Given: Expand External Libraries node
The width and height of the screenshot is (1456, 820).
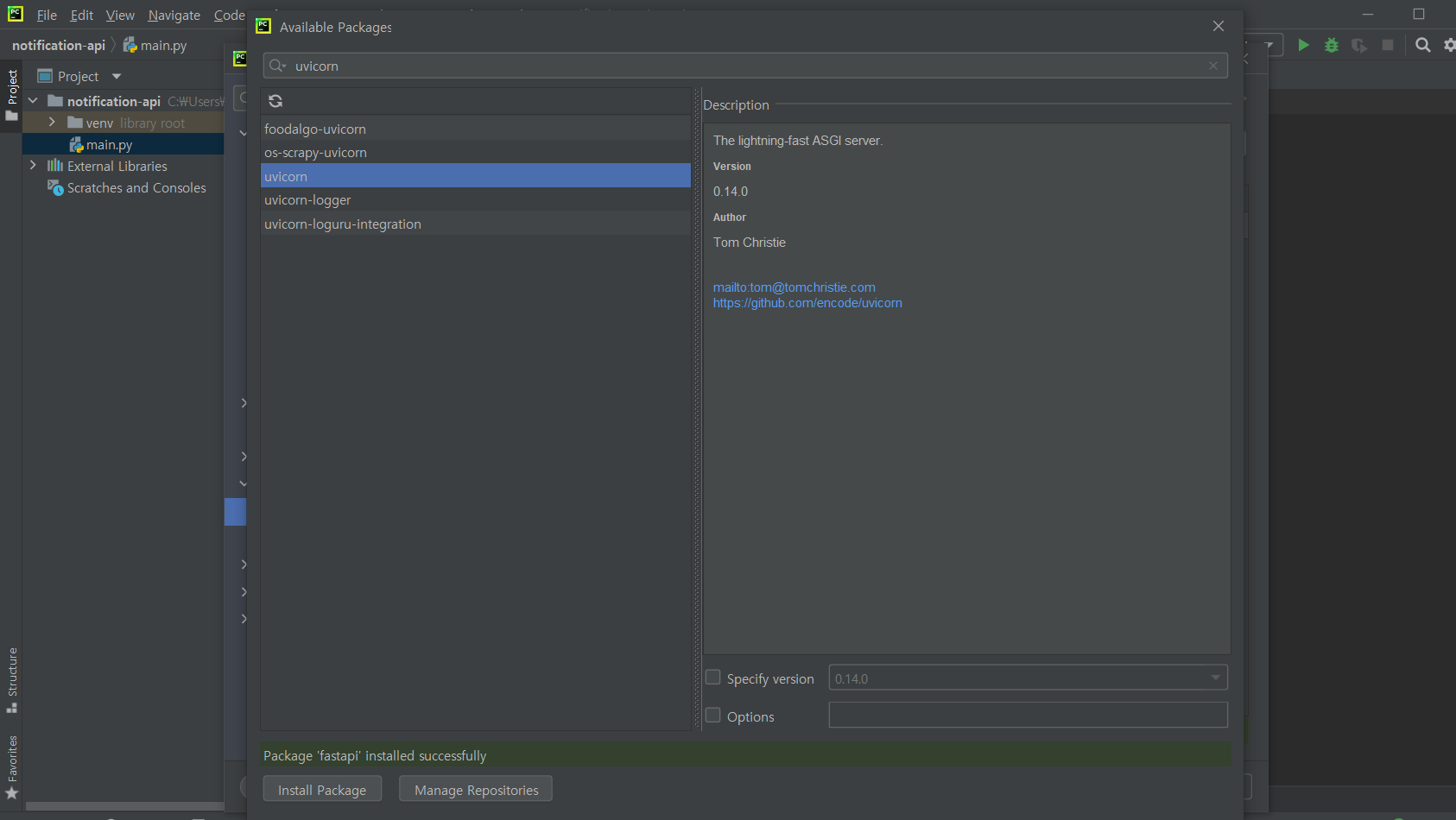Looking at the screenshot, I should [x=33, y=165].
